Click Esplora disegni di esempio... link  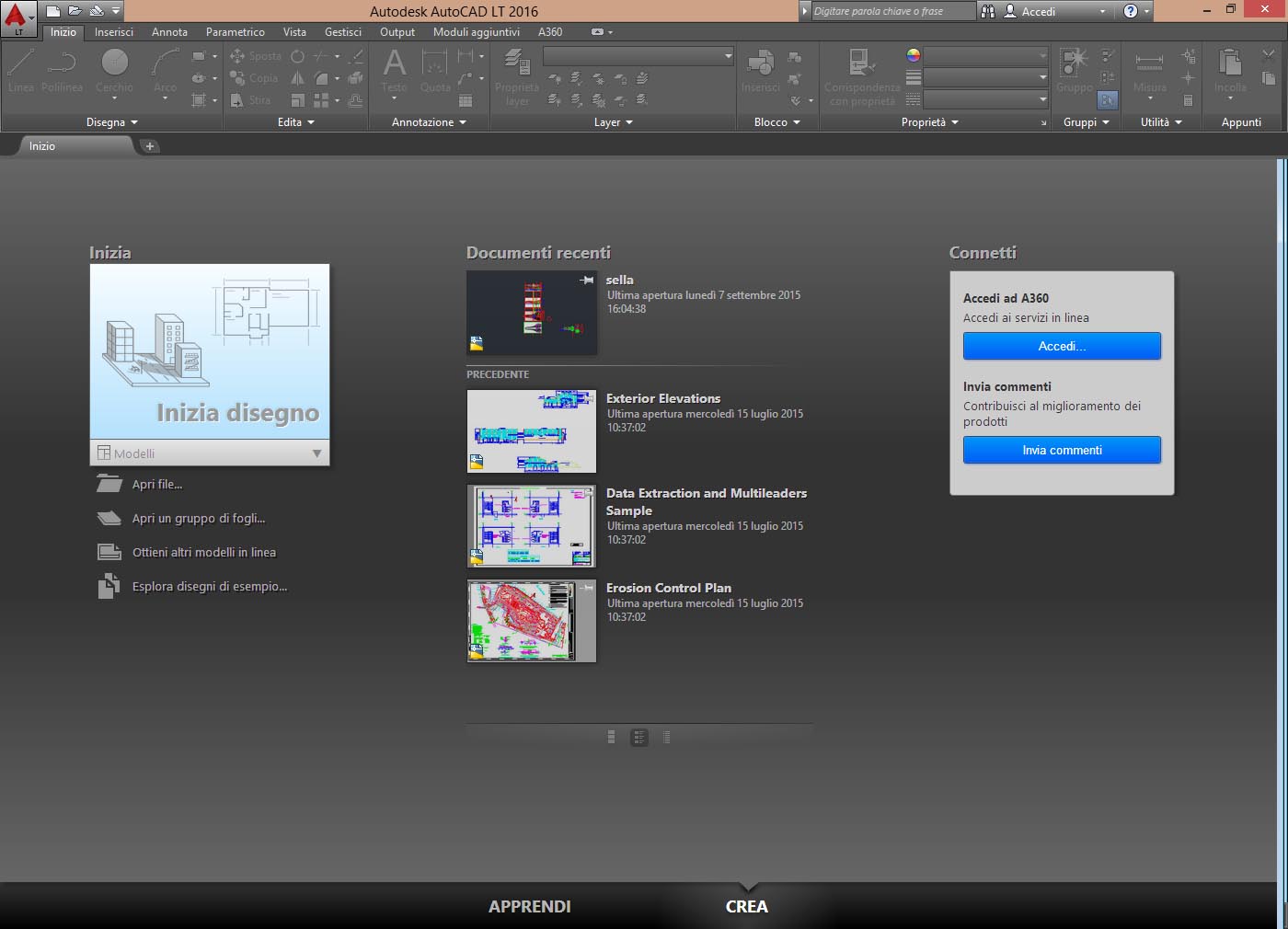(x=209, y=586)
